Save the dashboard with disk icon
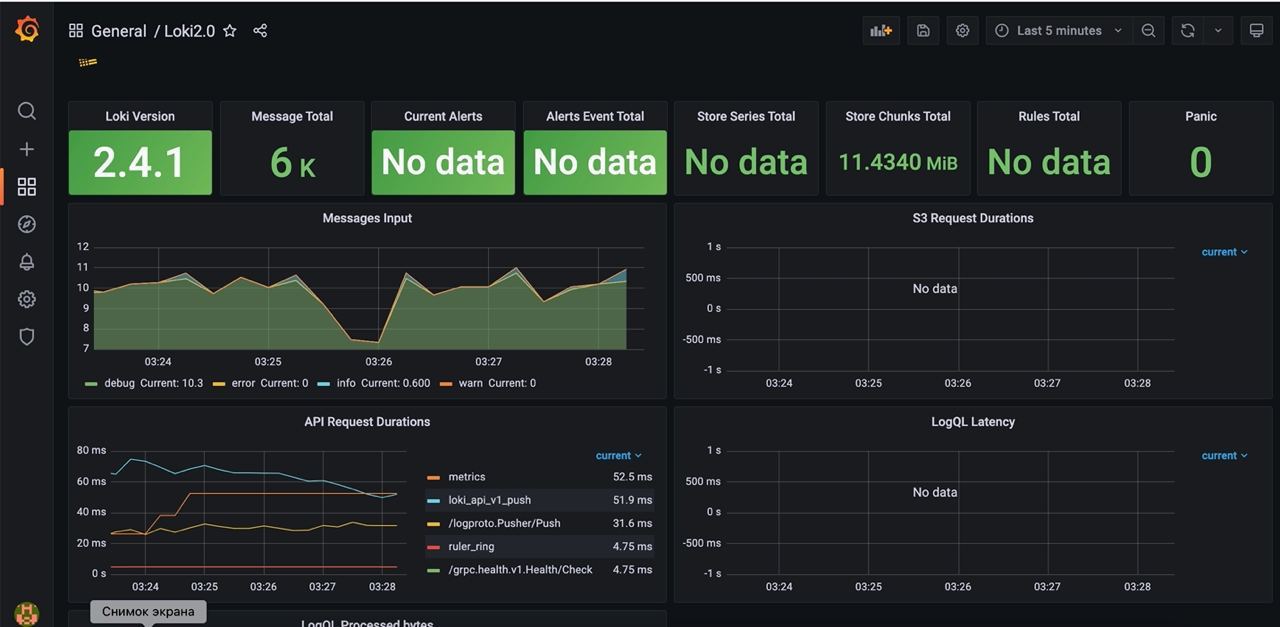 923,31
